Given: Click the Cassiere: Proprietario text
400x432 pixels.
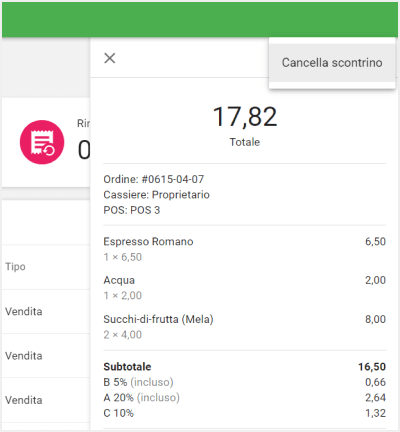Looking at the screenshot, I should pyautogui.click(x=156, y=195).
